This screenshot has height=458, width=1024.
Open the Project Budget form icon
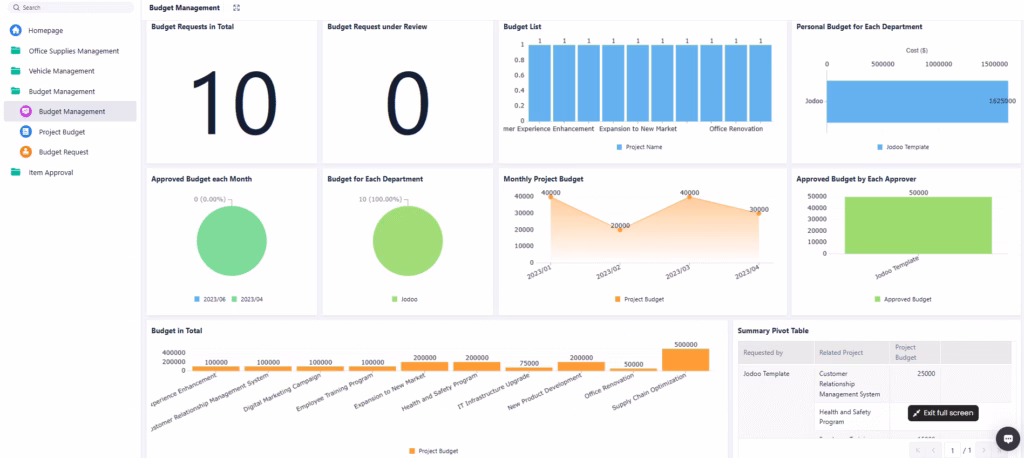point(26,131)
